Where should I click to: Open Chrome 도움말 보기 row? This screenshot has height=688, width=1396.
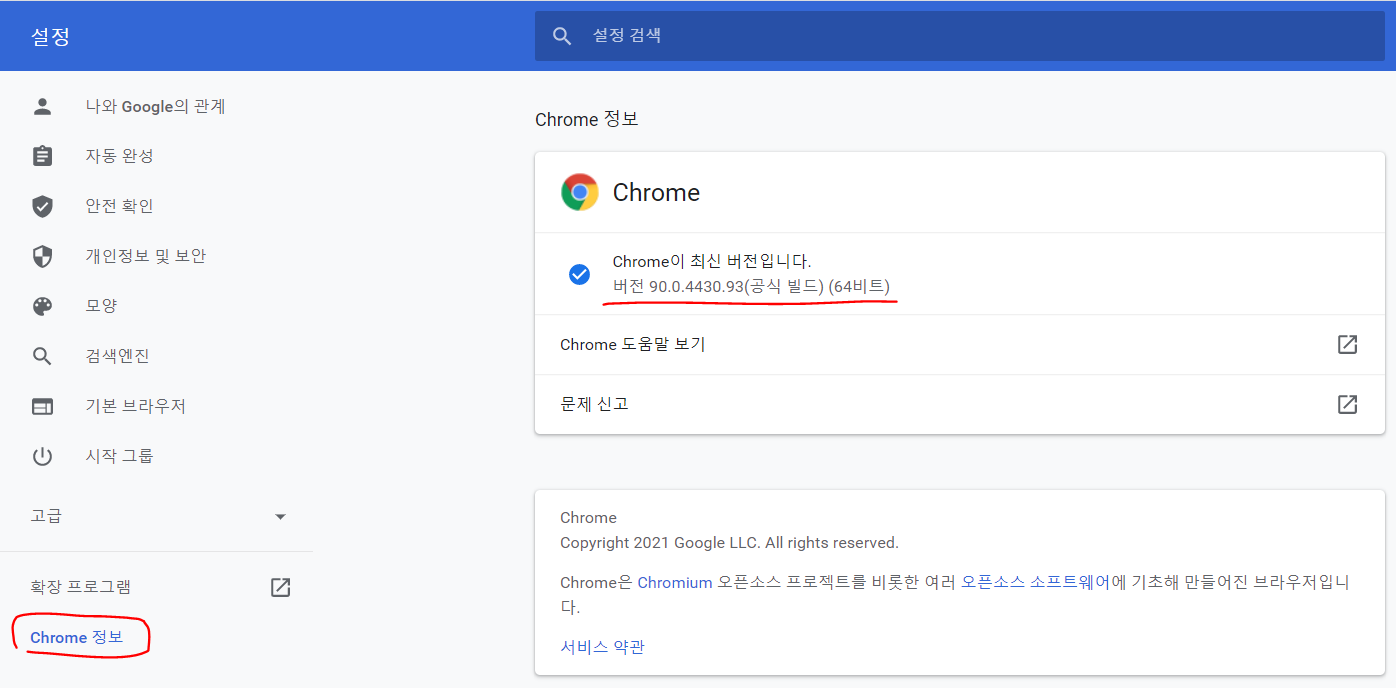point(960,344)
